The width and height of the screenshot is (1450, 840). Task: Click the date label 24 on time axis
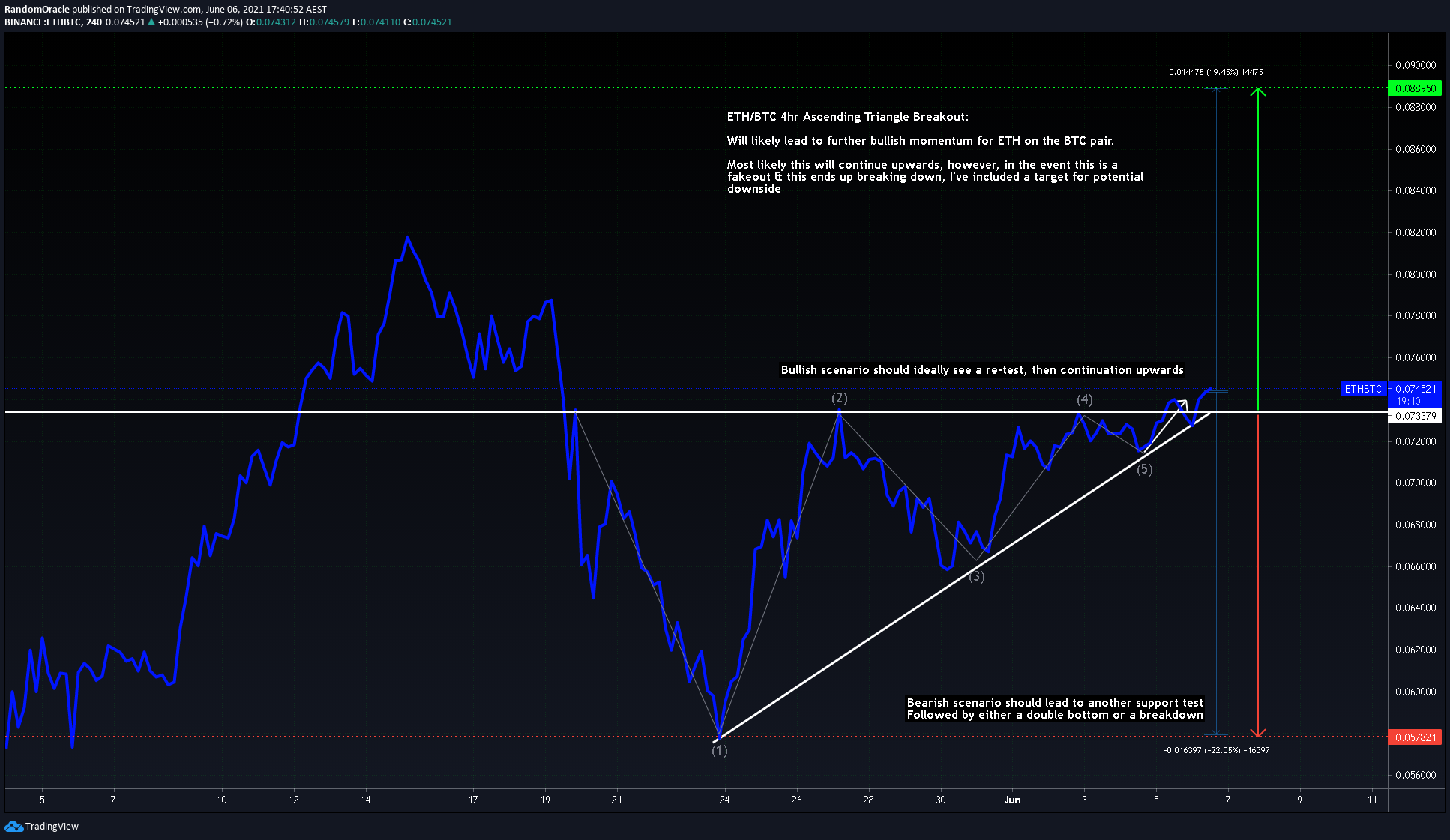pyautogui.click(x=724, y=800)
